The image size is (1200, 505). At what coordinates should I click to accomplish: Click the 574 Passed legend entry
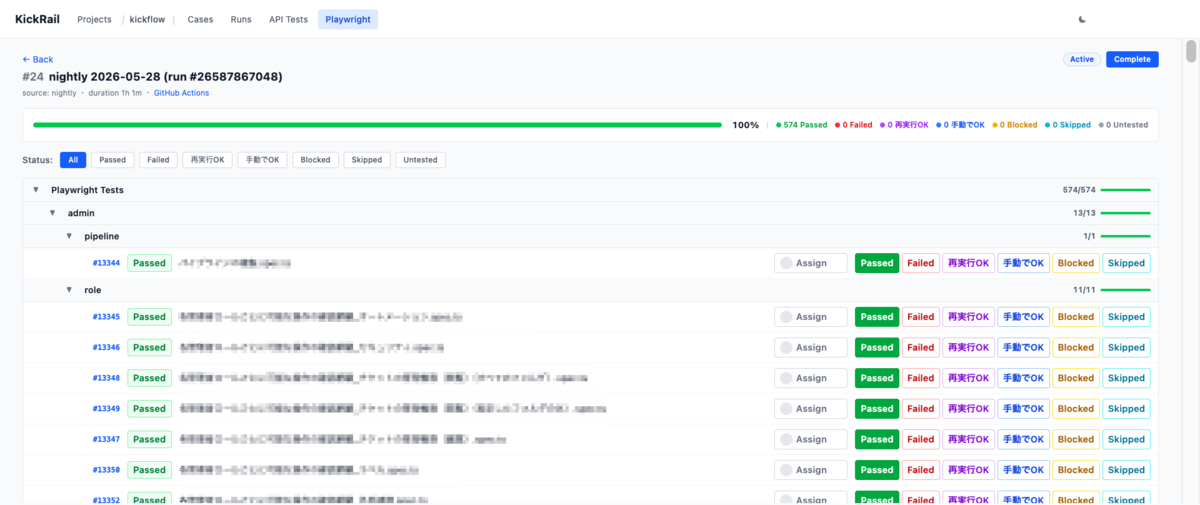(x=802, y=125)
